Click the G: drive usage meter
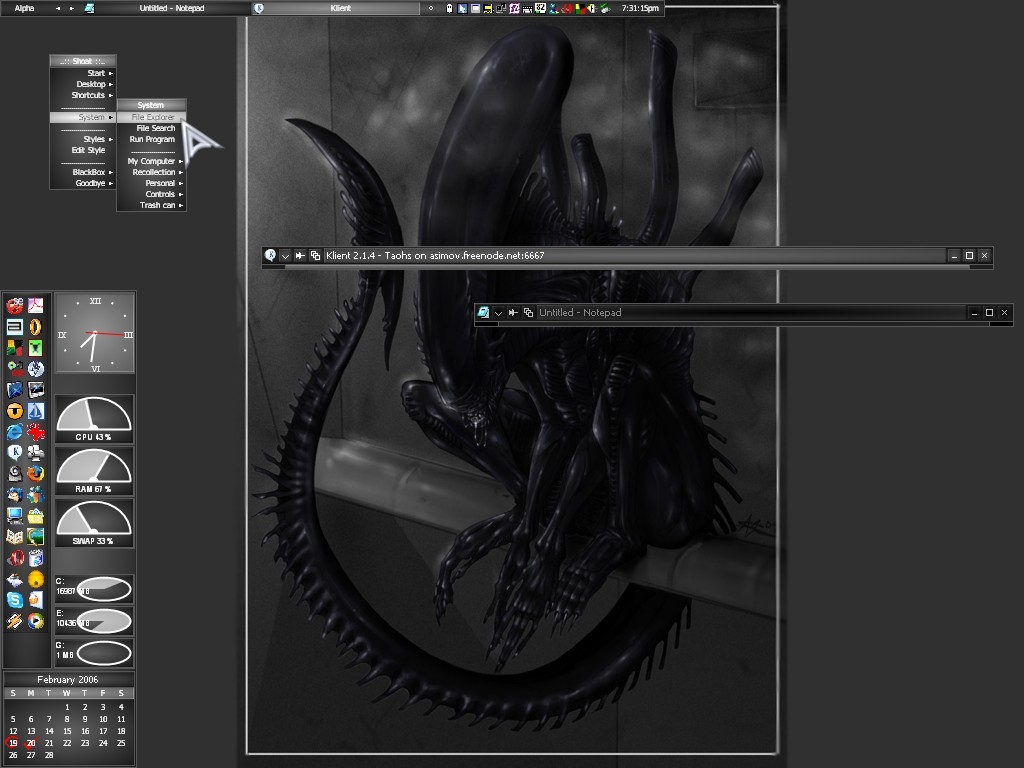This screenshot has width=1024, height=768. (94, 653)
